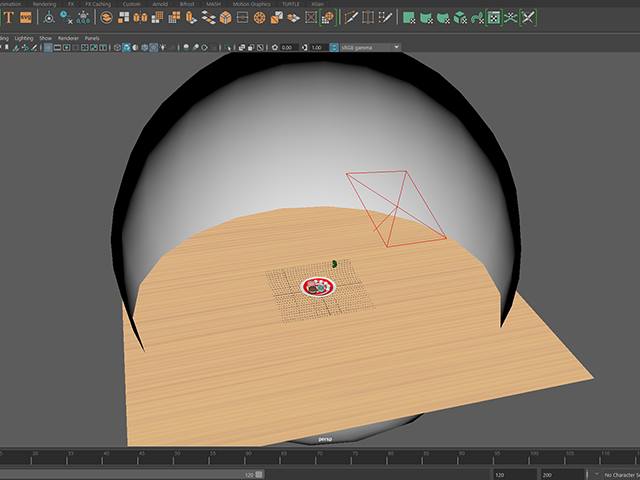Open the Motion Graphics shelf tab
The width and height of the screenshot is (640, 480).
click(x=251, y=4)
